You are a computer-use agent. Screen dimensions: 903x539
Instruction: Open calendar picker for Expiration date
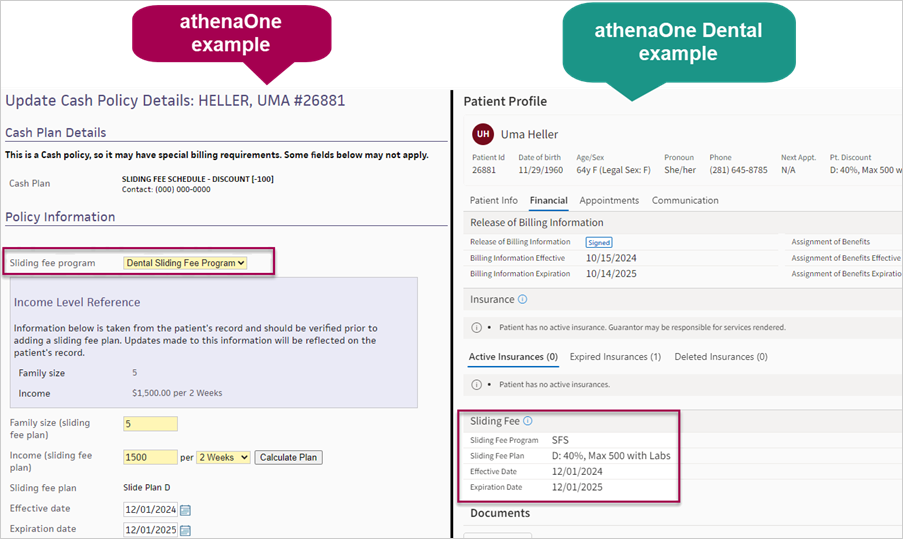[x=185, y=530]
